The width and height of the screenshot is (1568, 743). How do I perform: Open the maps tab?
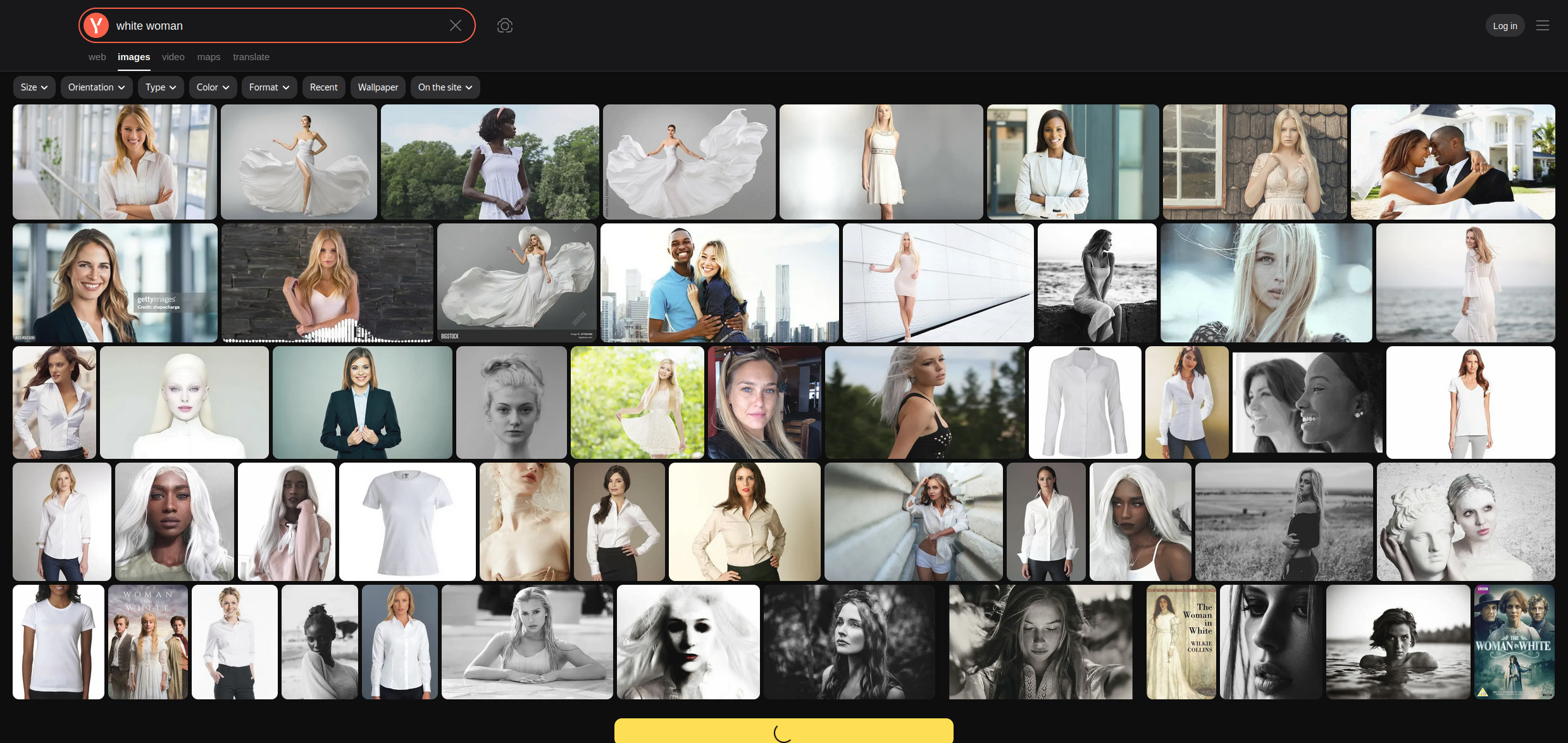click(209, 57)
